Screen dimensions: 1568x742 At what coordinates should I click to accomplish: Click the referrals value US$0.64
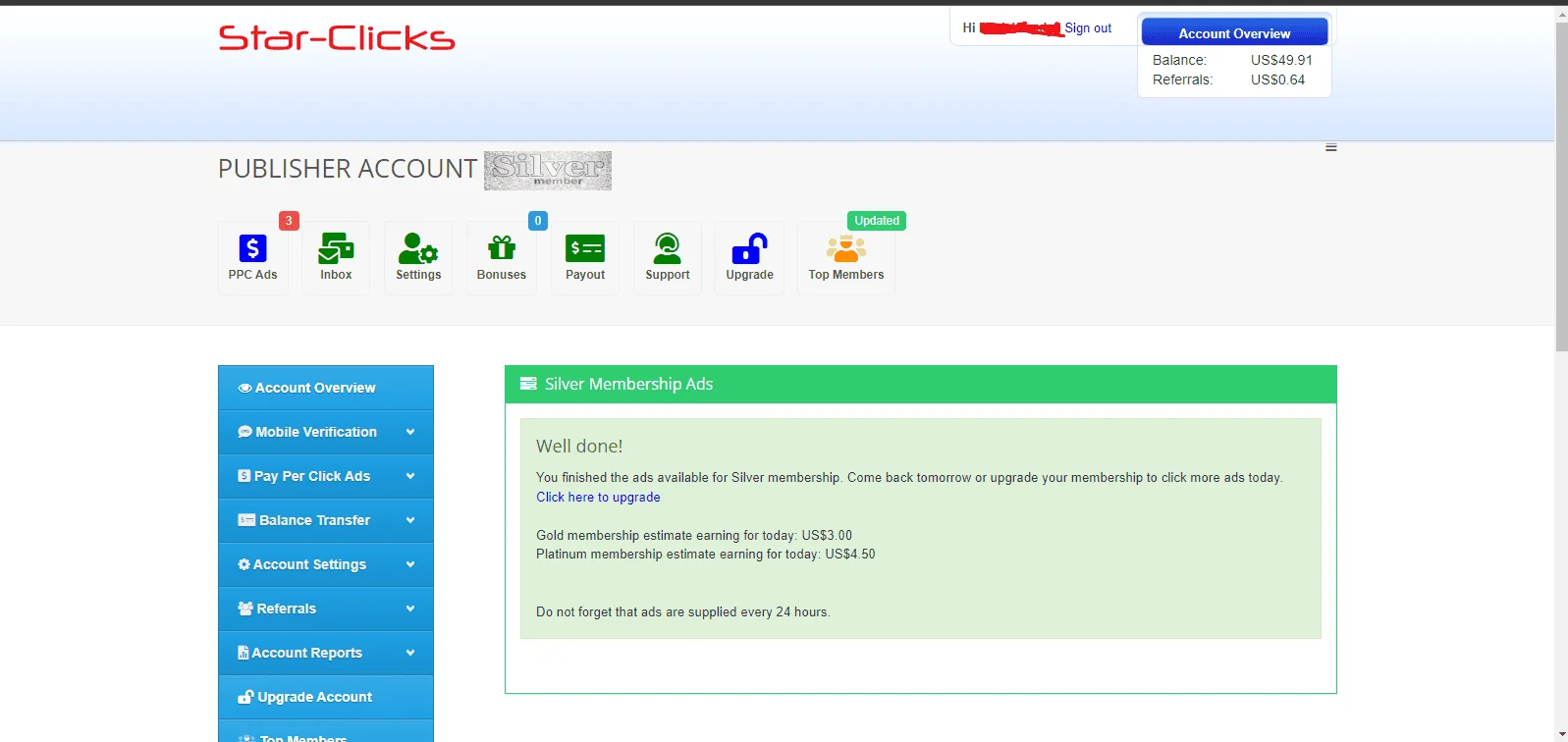pyautogui.click(x=1277, y=79)
